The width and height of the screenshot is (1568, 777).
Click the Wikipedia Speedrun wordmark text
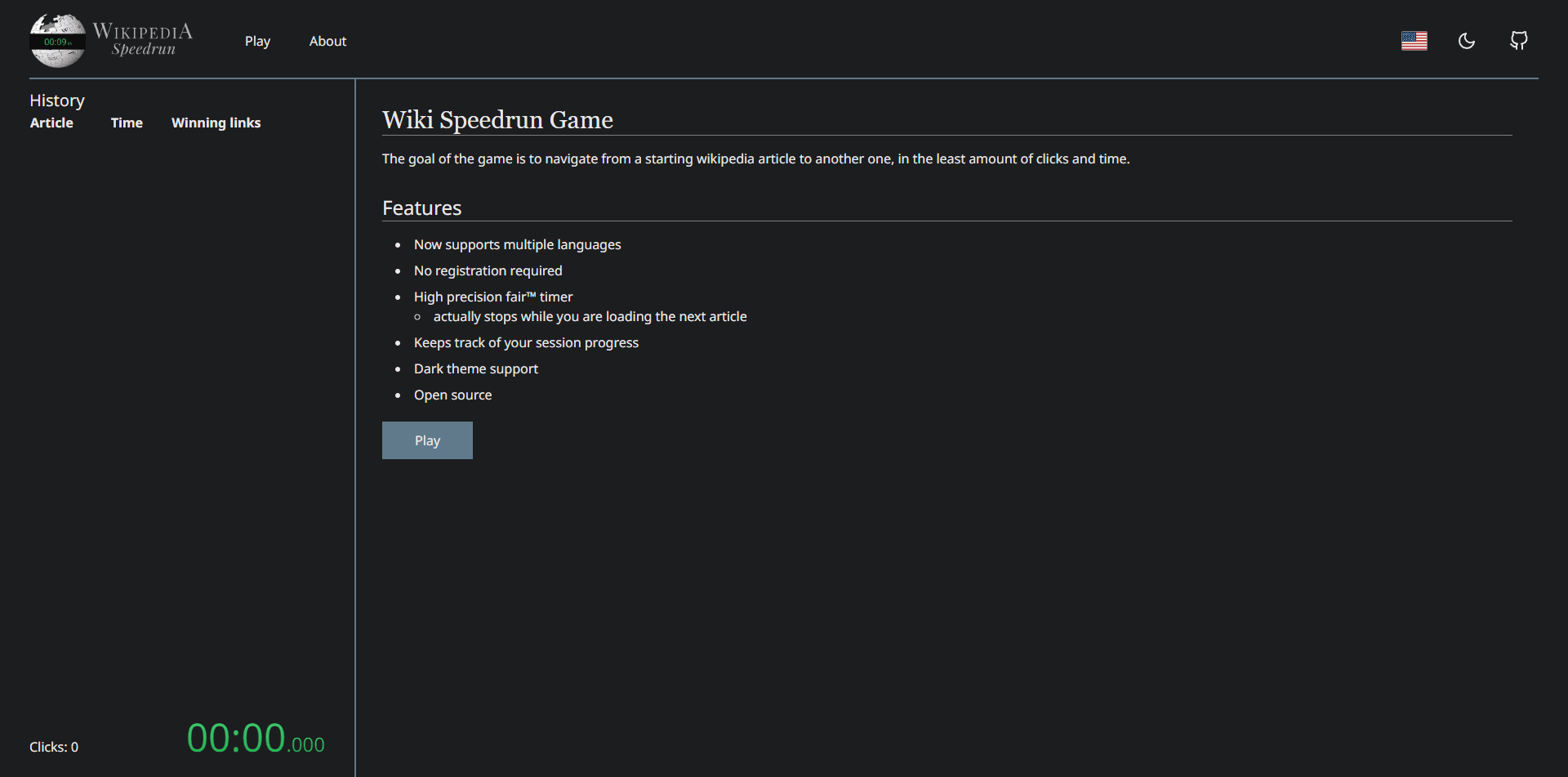(143, 40)
